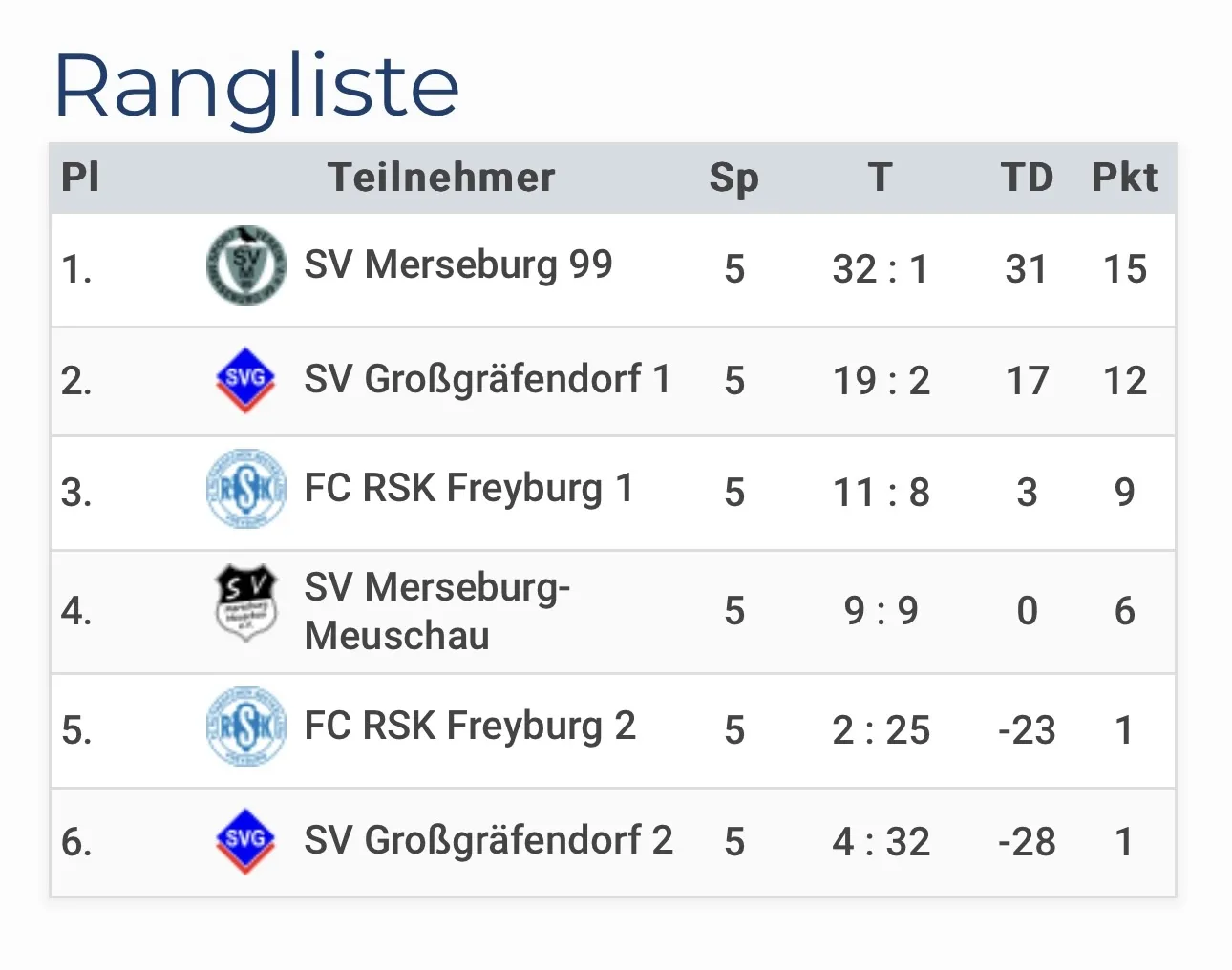Click the FC RSK Freyburg 2 crest

[246, 727]
